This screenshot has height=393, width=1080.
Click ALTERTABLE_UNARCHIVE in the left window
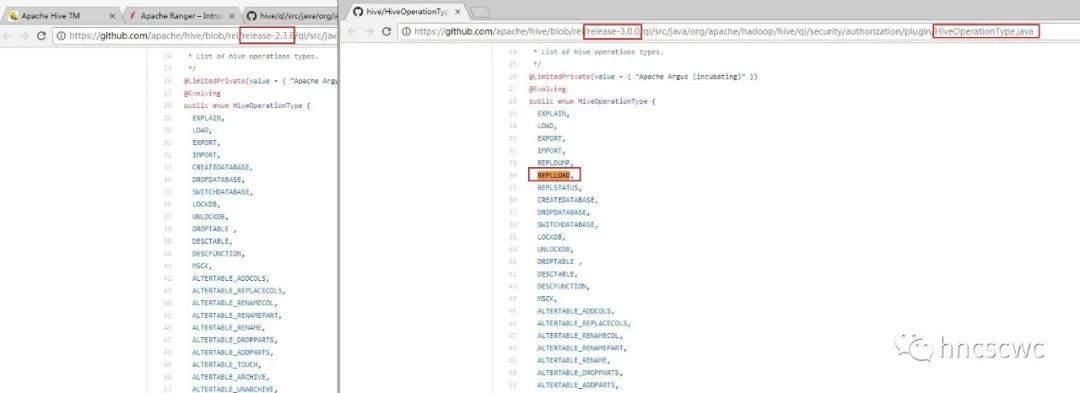235,389
